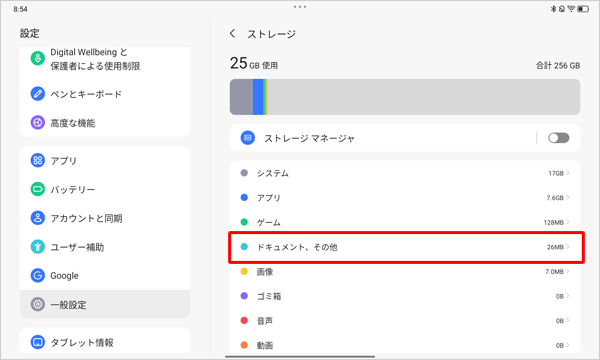Screen dimensions: 600x360
Task: Click the 17GB value
Action: (556, 173)
